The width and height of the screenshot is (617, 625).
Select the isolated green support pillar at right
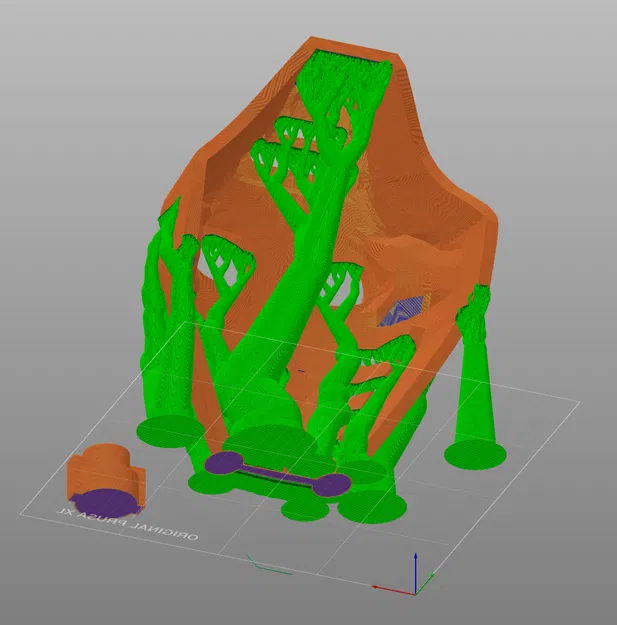point(476,379)
